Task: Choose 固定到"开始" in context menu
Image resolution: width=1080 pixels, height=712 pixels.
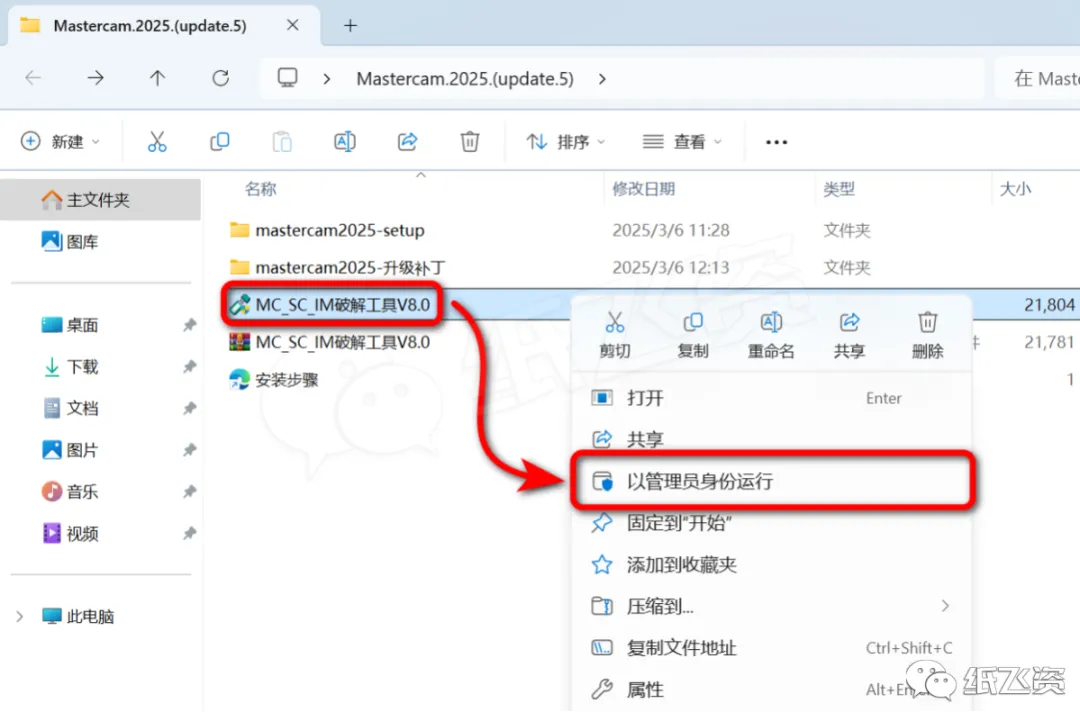Action: (771, 523)
